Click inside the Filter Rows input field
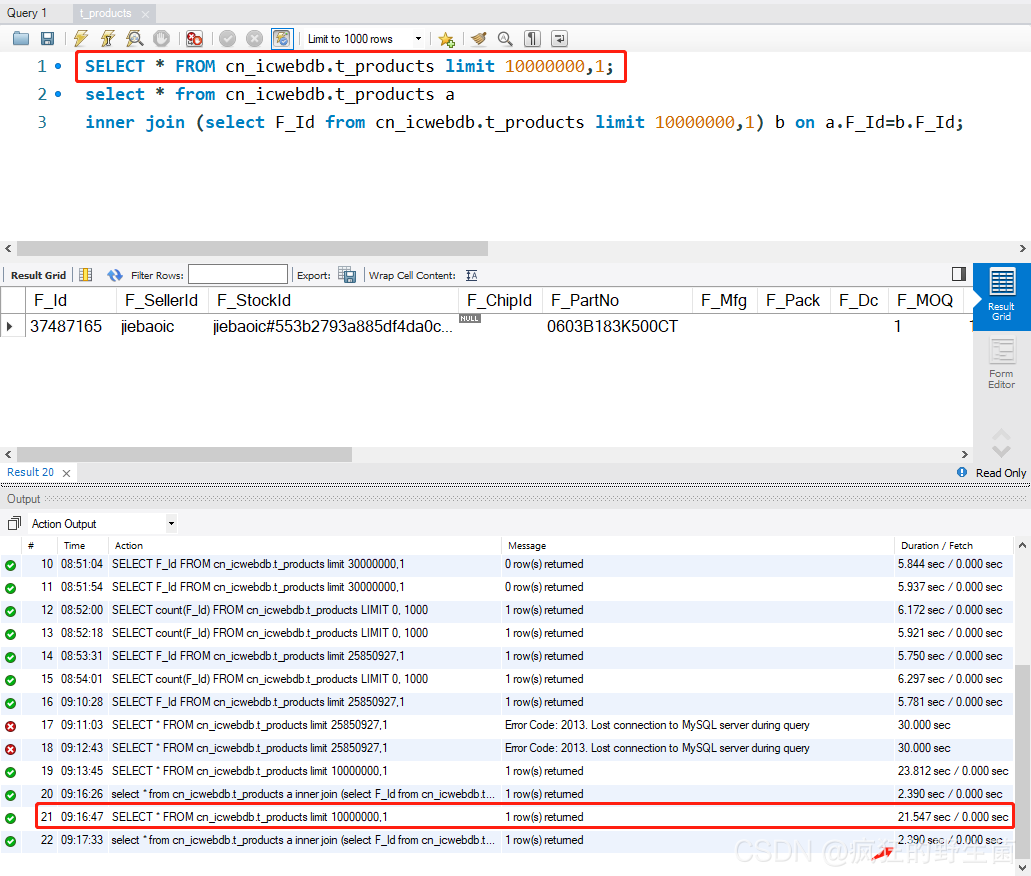1031x876 pixels. (237, 273)
